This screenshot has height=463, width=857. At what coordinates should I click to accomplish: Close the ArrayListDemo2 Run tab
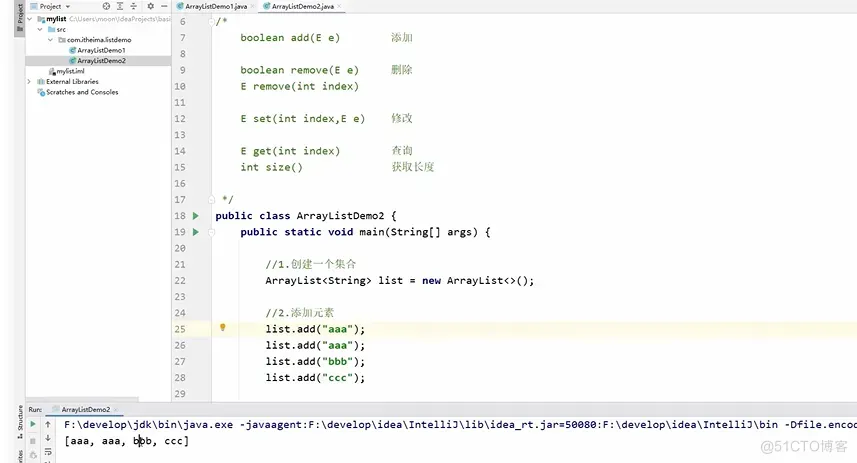[116, 409]
